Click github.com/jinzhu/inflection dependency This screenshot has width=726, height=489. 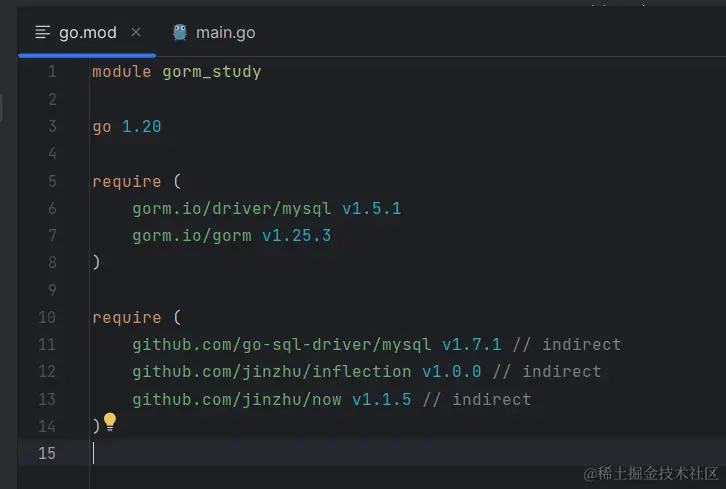pos(271,372)
